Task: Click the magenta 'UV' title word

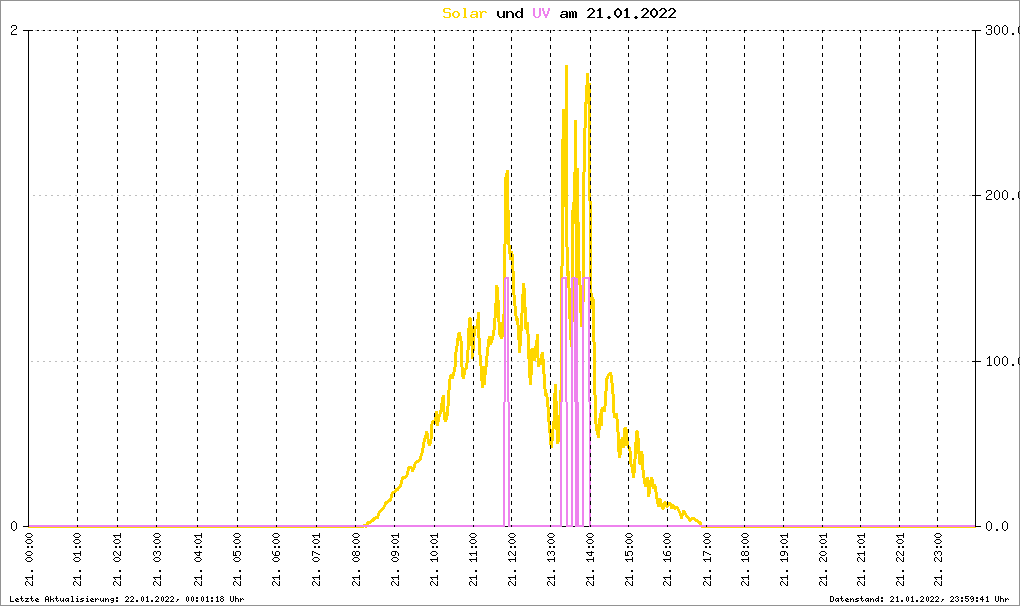Action: pyautogui.click(x=541, y=13)
